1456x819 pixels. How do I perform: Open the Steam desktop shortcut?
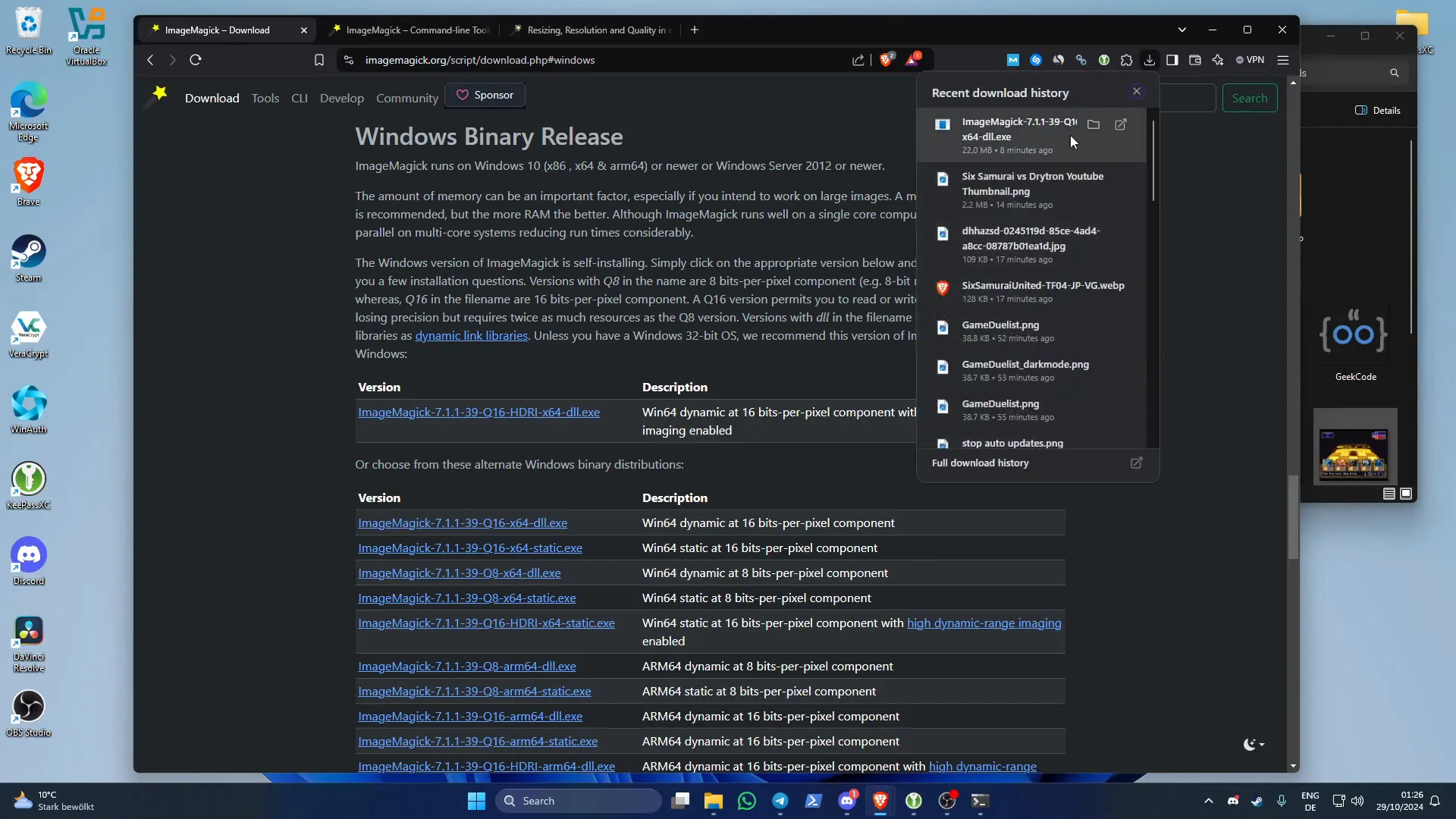[x=29, y=259]
